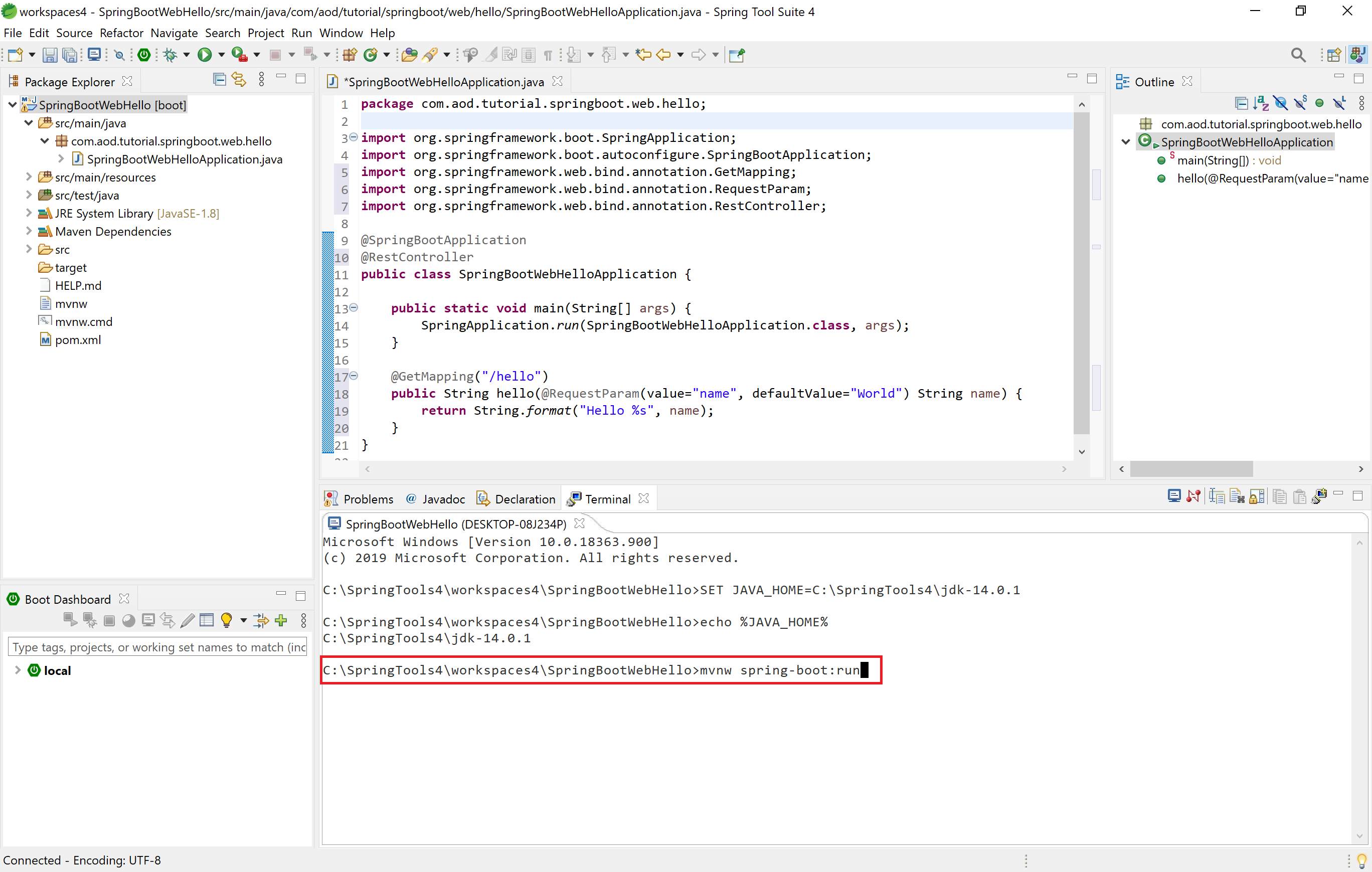
Task: Expand src/test/java folder
Action: point(28,196)
